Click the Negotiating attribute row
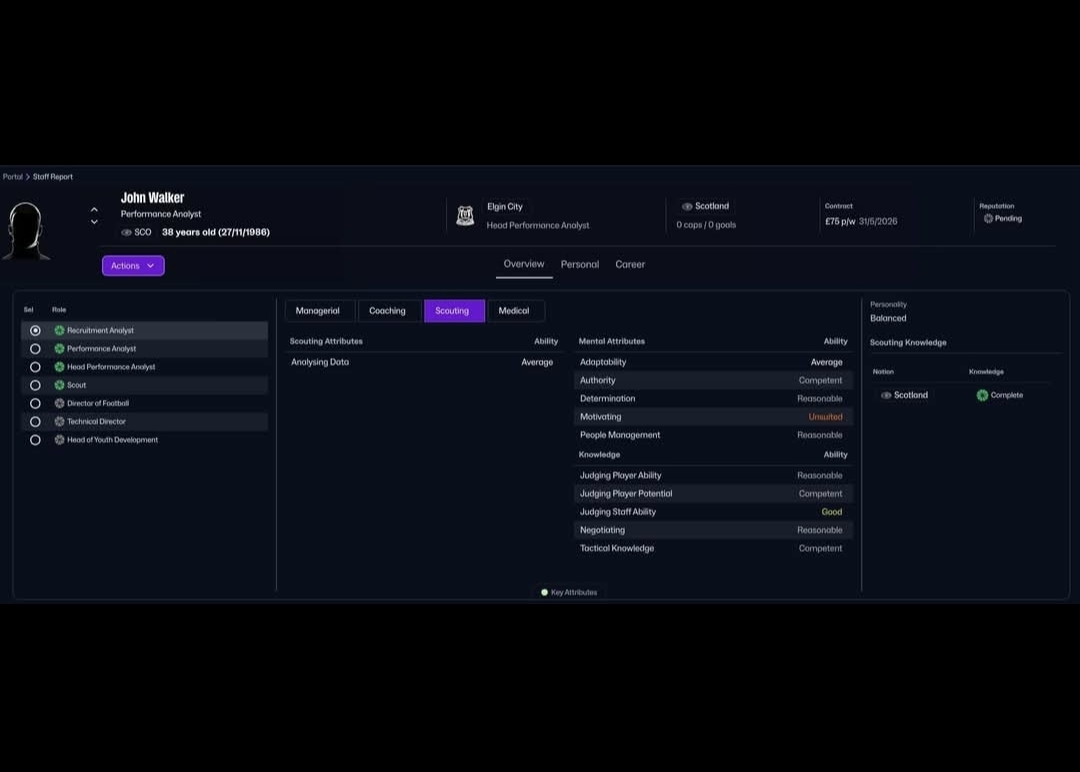Viewport: 1080px width, 772px height. point(712,530)
